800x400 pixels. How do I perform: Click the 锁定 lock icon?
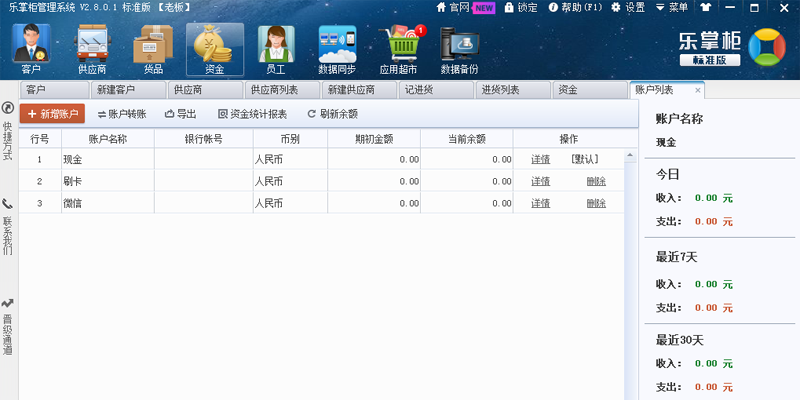click(509, 7)
